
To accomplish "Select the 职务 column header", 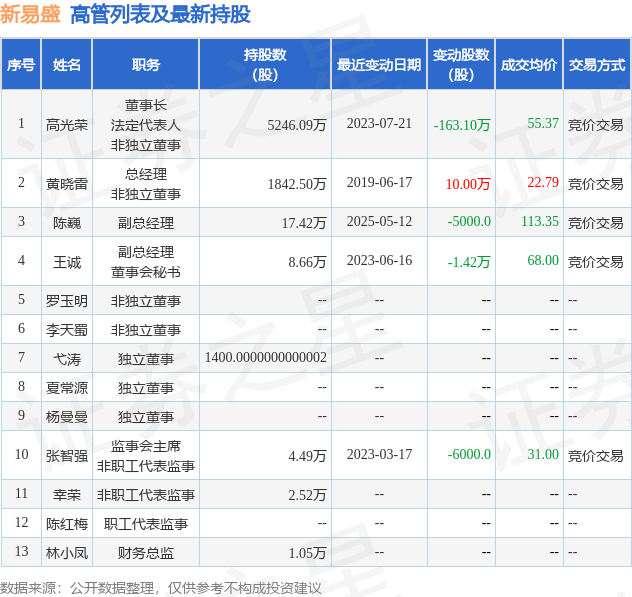I will [x=146, y=64].
